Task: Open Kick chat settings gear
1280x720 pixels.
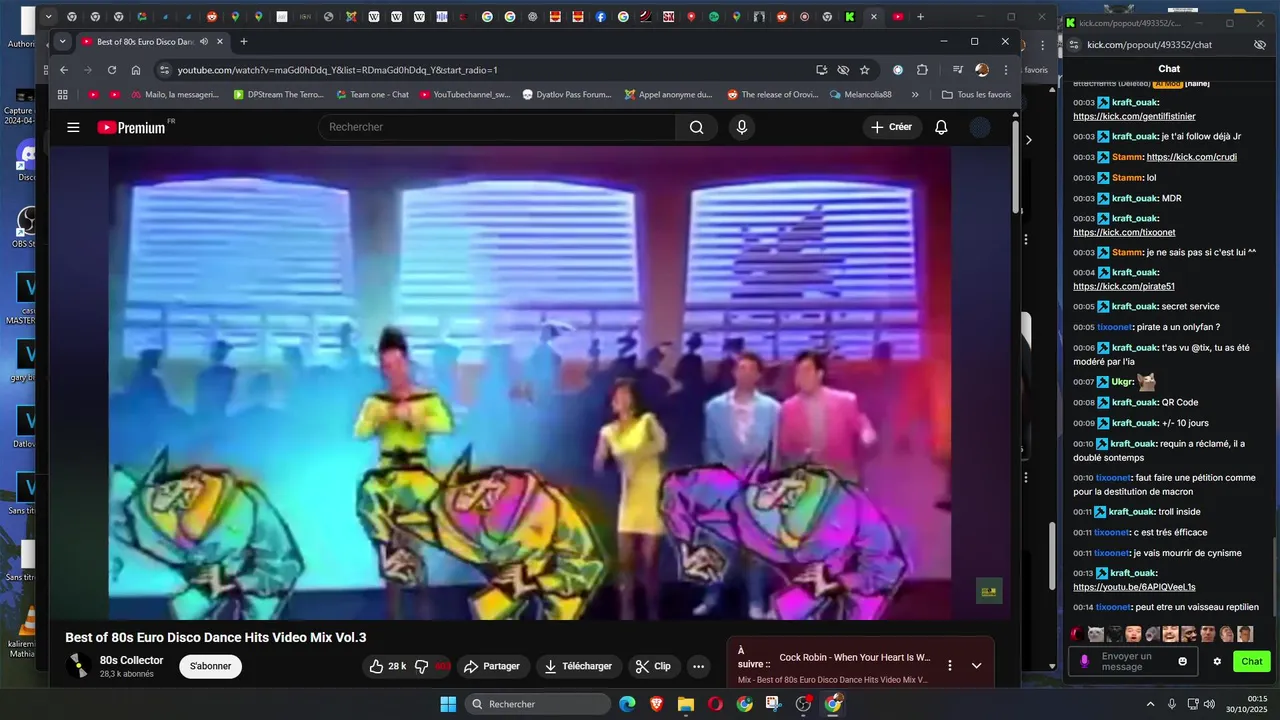Action: tap(1217, 661)
